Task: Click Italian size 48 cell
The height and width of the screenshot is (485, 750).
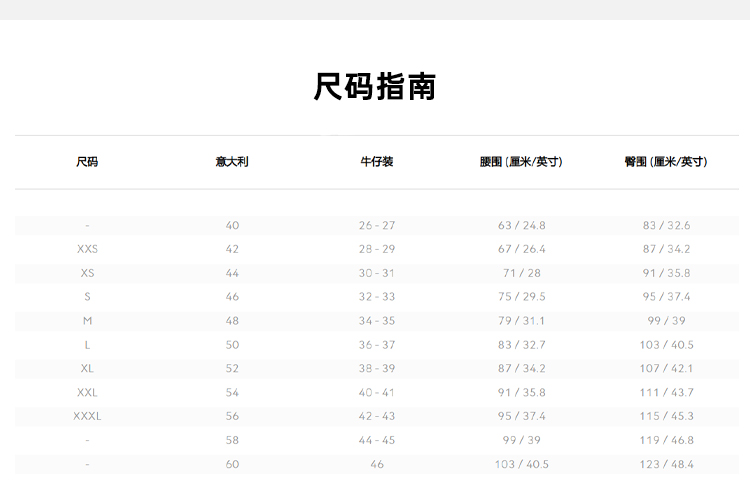Action: [232, 321]
